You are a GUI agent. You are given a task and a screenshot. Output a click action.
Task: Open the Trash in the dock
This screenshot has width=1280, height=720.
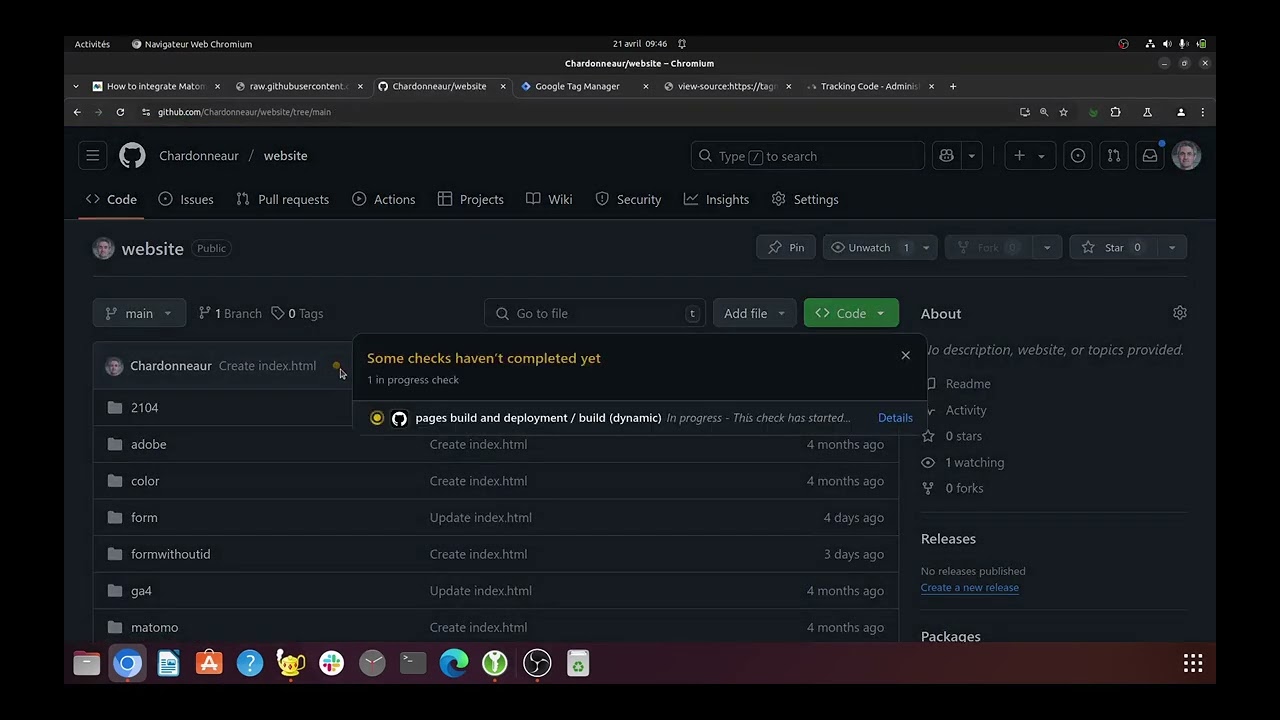[x=578, y=663]
